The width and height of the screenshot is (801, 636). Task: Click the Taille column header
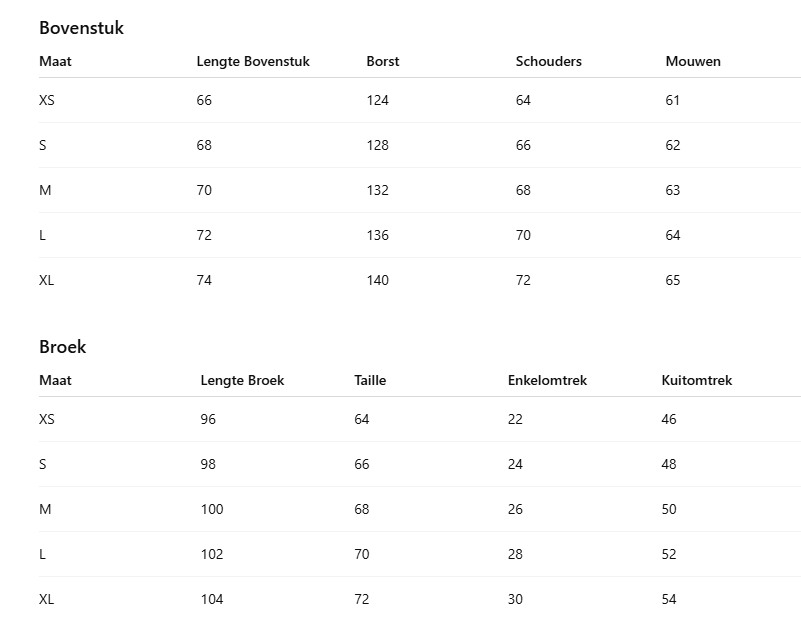pyautogui.click(x=370, y=380)
